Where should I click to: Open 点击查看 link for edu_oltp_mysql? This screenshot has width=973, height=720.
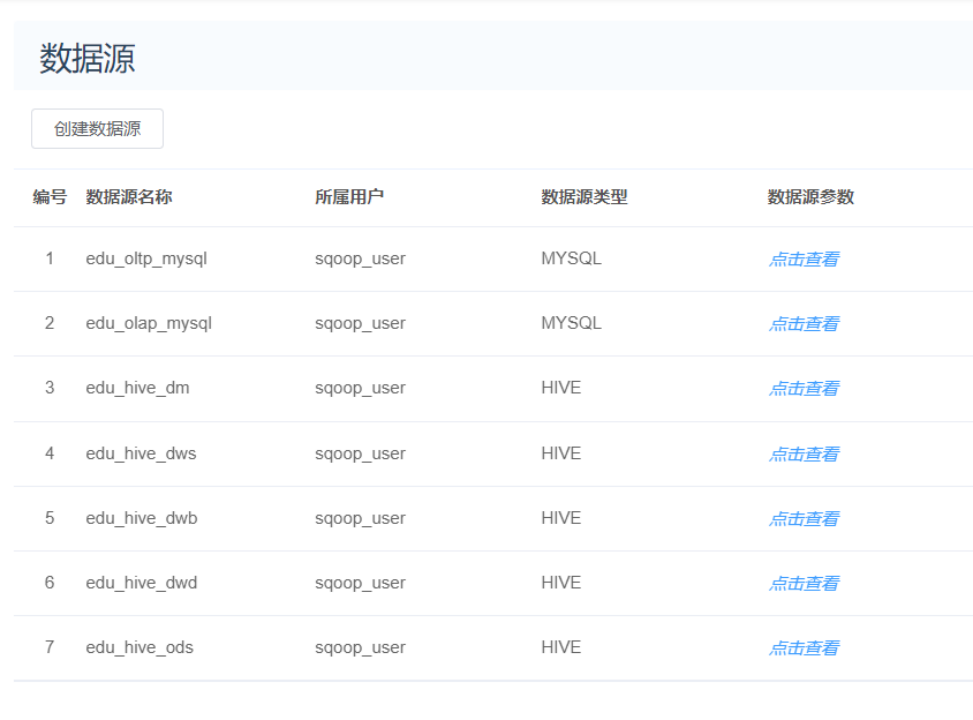click(x=803, y=259)
